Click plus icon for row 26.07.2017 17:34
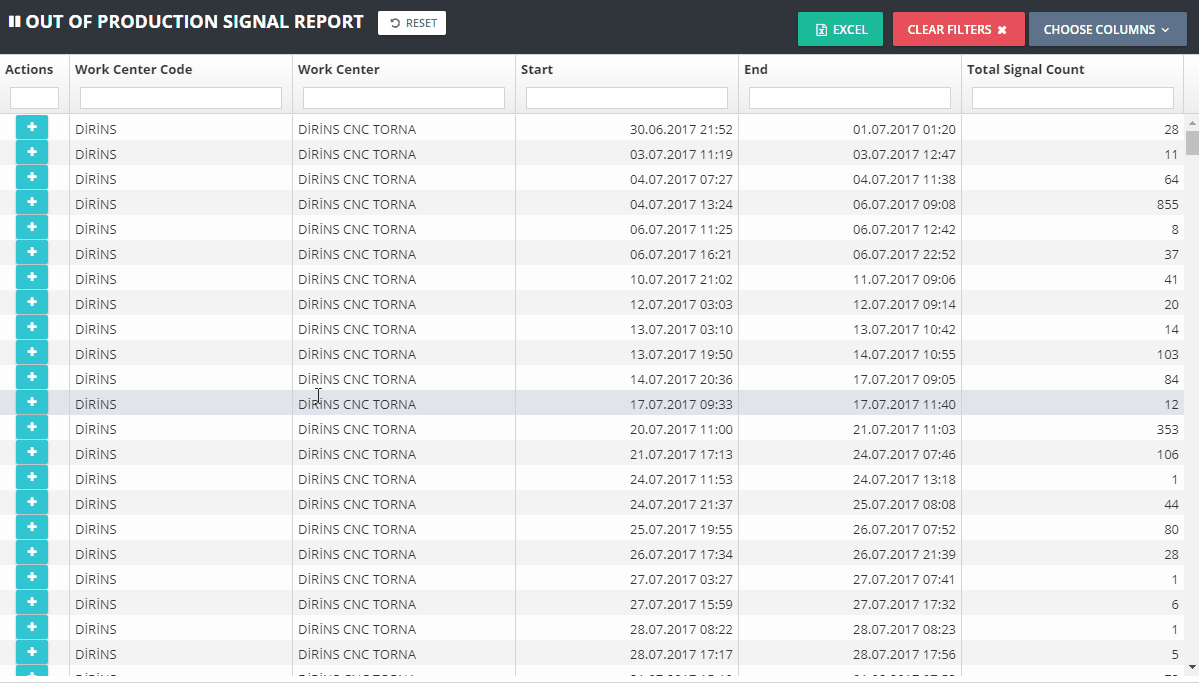 [x=32, y=552]
